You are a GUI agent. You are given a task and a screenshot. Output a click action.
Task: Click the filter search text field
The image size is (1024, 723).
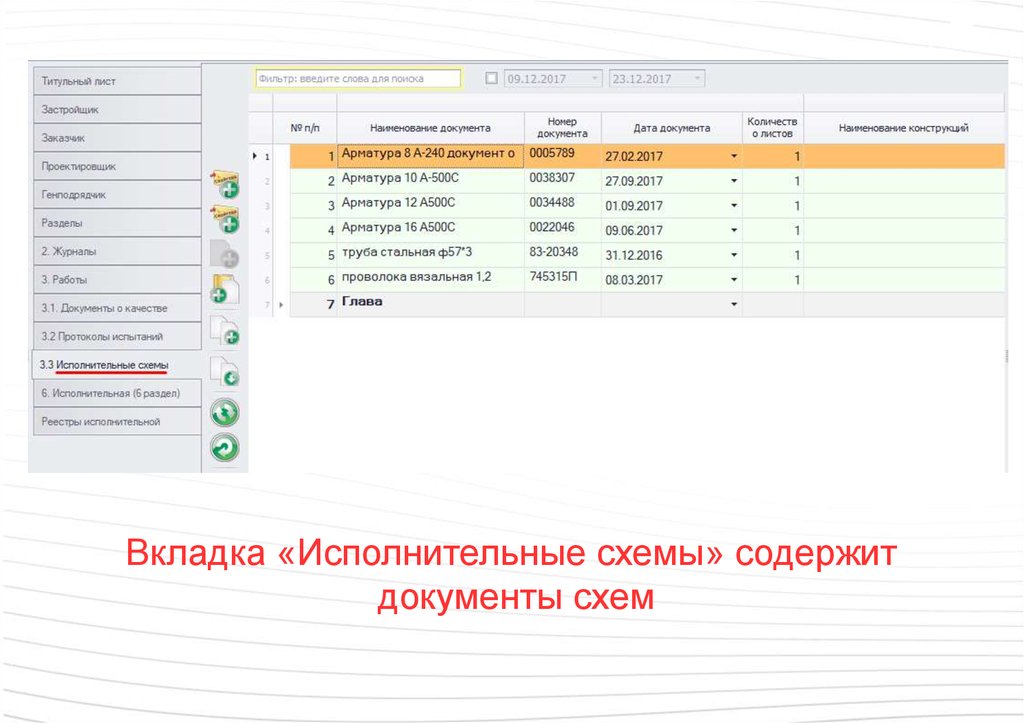(x=358, y=78)
